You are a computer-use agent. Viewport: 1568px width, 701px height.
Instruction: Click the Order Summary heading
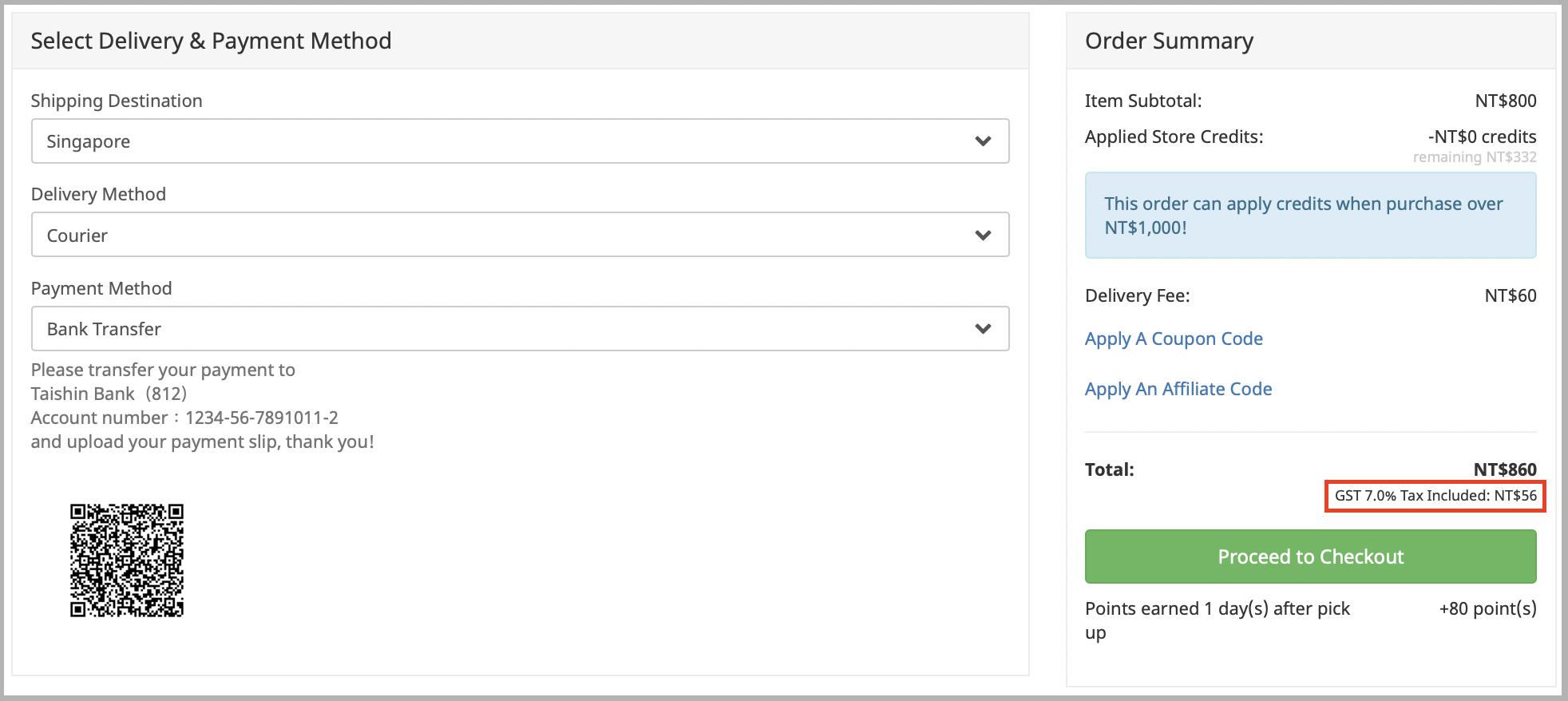[x=1169, y=41]
